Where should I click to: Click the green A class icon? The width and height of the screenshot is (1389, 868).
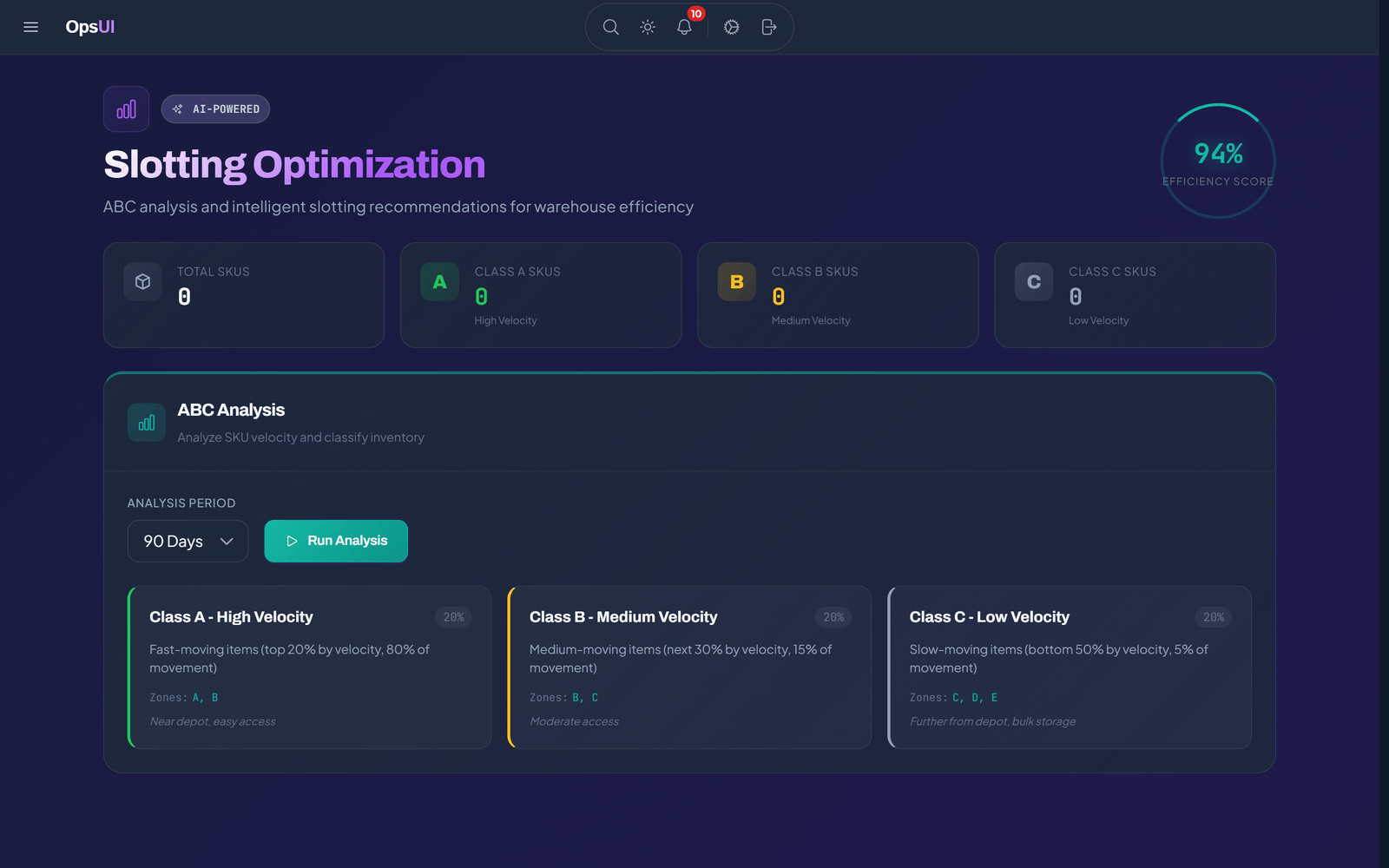tap(440, 282)
